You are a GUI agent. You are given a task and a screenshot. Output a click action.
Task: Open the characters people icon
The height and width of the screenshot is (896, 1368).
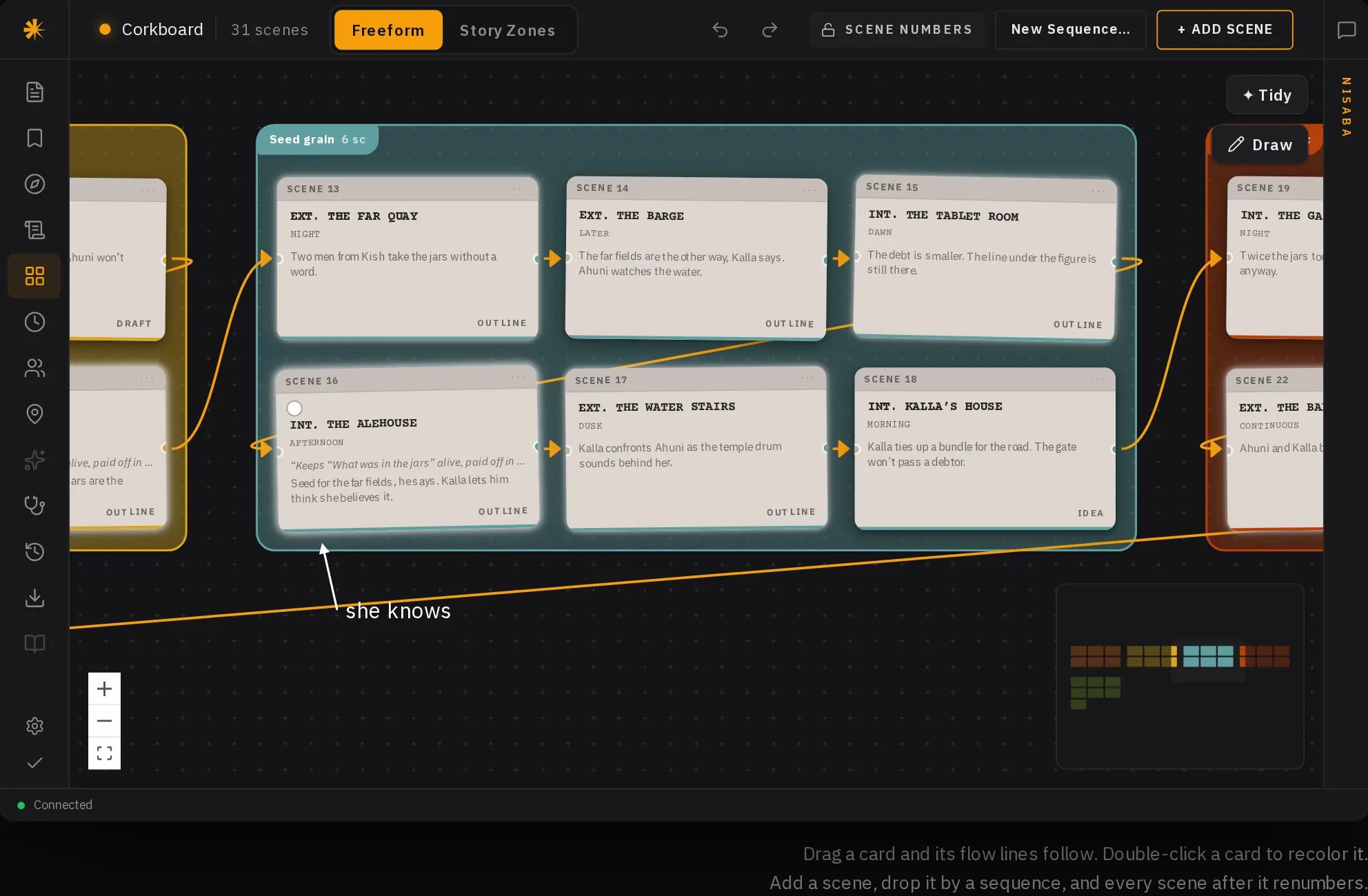click(34, 368)
